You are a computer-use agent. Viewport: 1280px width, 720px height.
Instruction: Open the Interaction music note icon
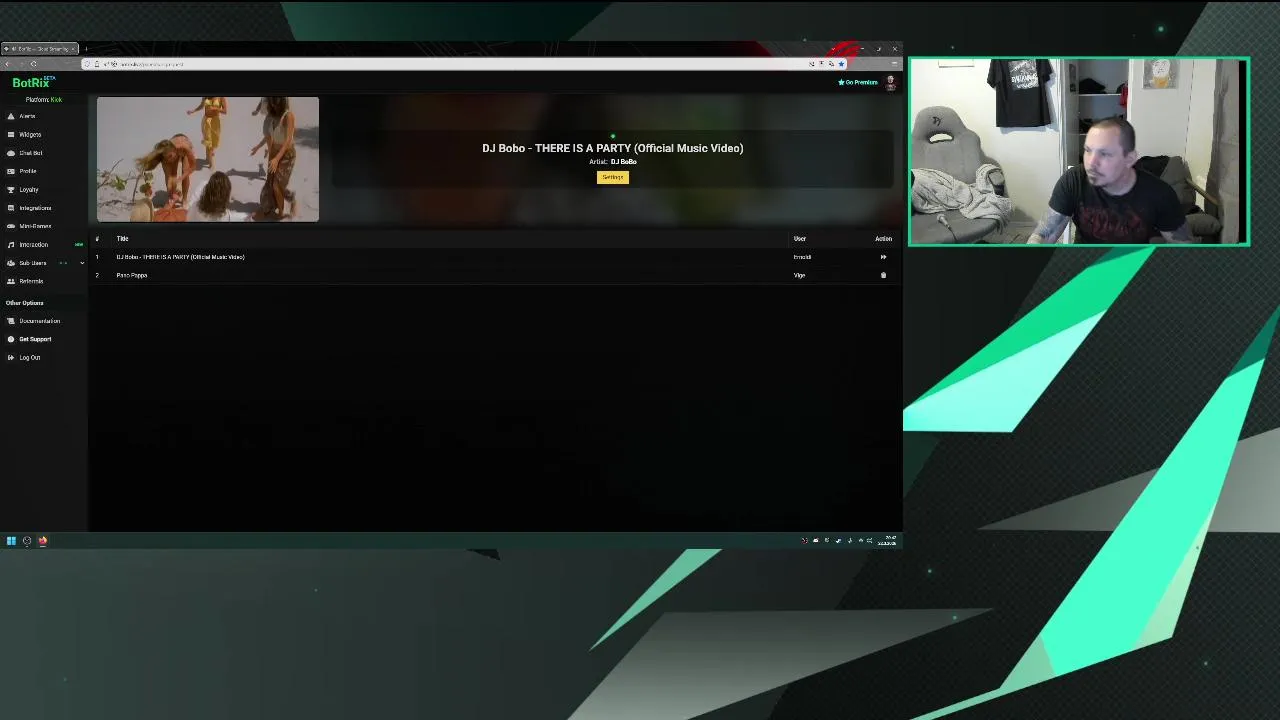11,244
